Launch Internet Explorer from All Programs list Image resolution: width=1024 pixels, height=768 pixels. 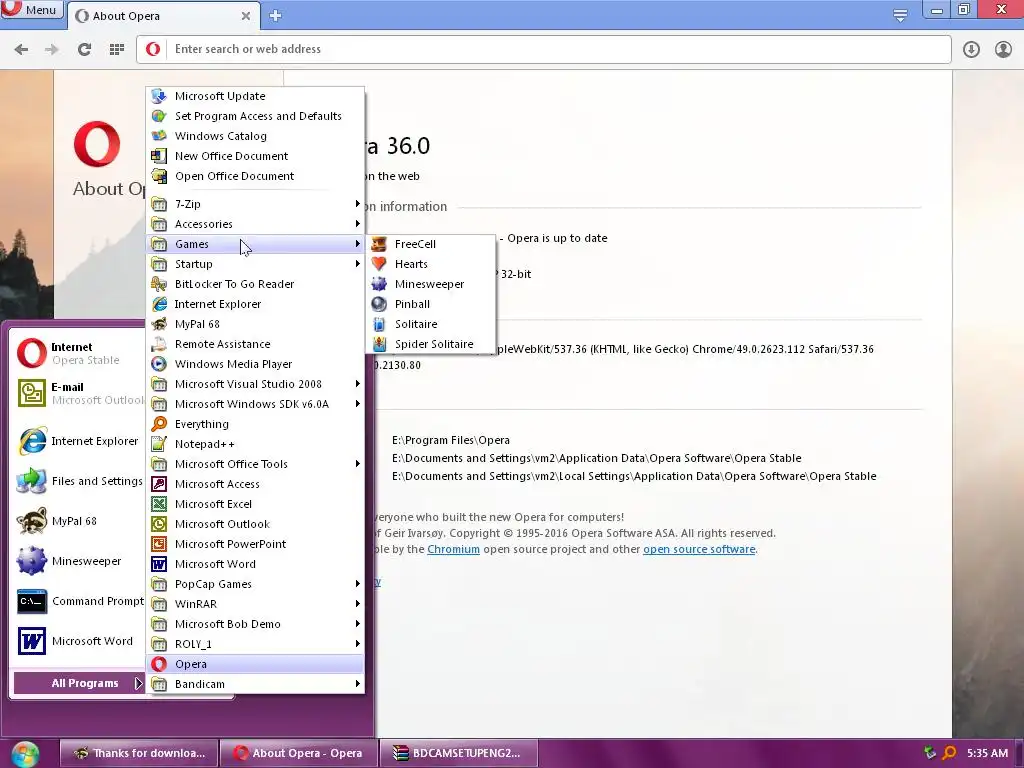[x=255, y=304]
